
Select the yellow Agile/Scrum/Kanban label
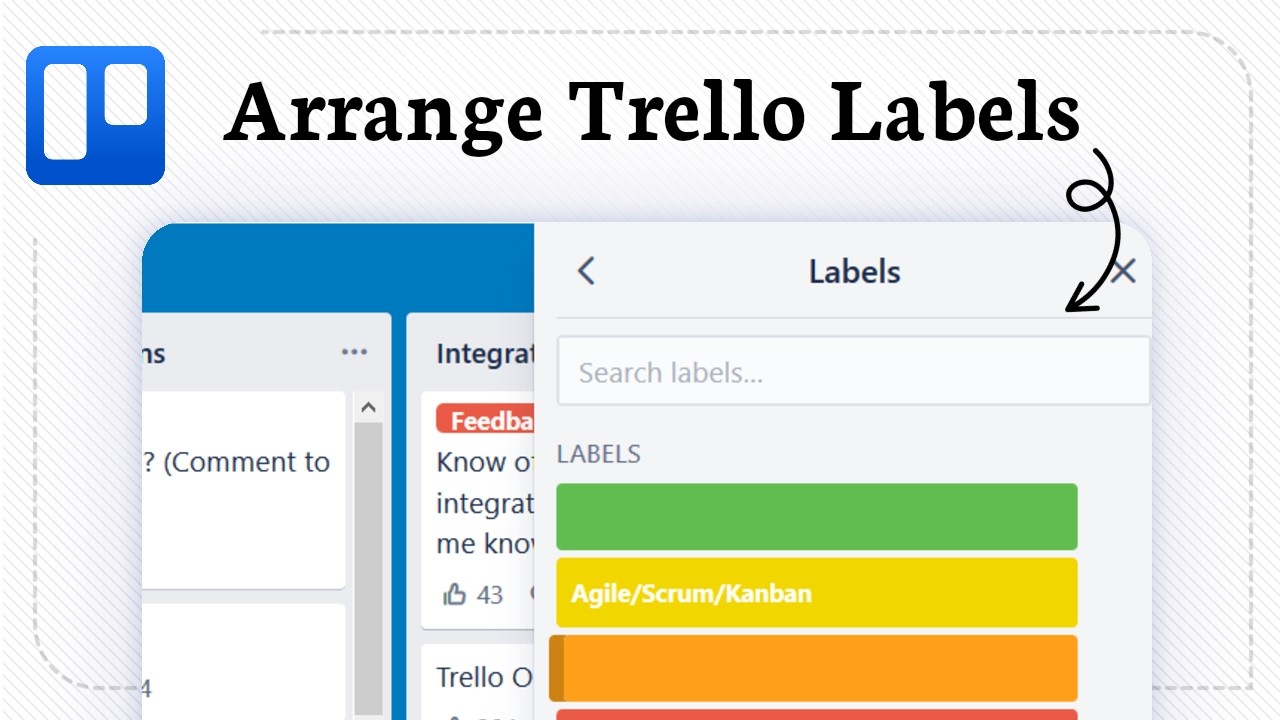click(x=817, y=593)
